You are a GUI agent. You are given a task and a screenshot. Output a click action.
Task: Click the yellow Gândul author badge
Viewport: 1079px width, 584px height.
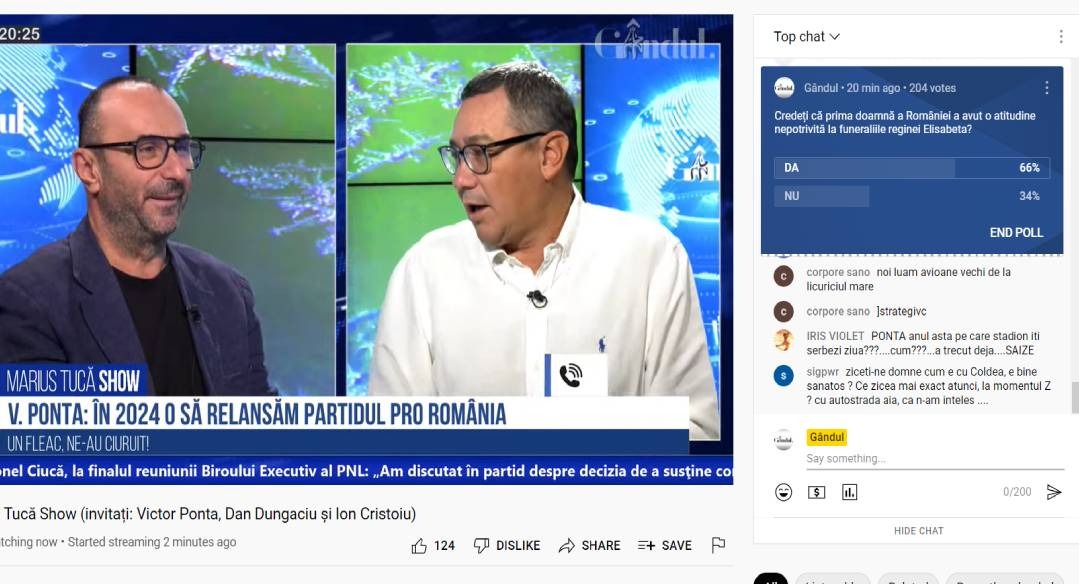click(x=826, y=437)
